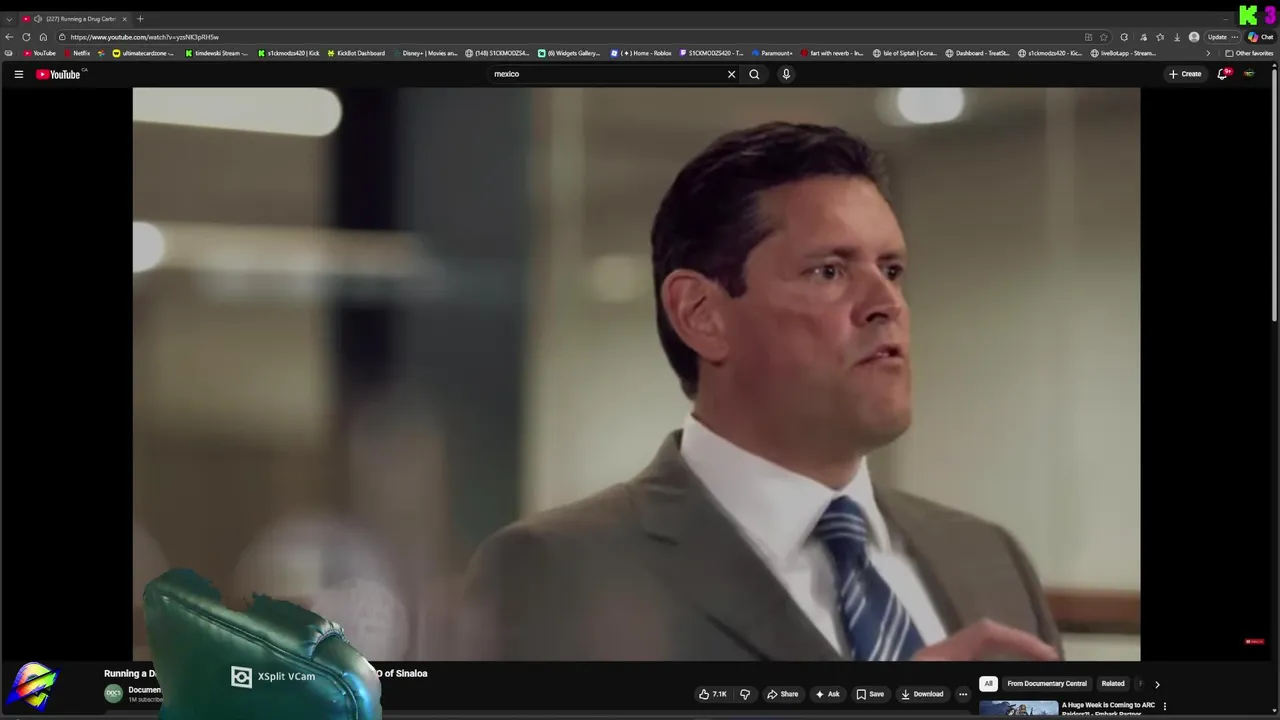Submit search with magnifier button
This screenshot has width=1280, height=720.
tap(754, 74)
